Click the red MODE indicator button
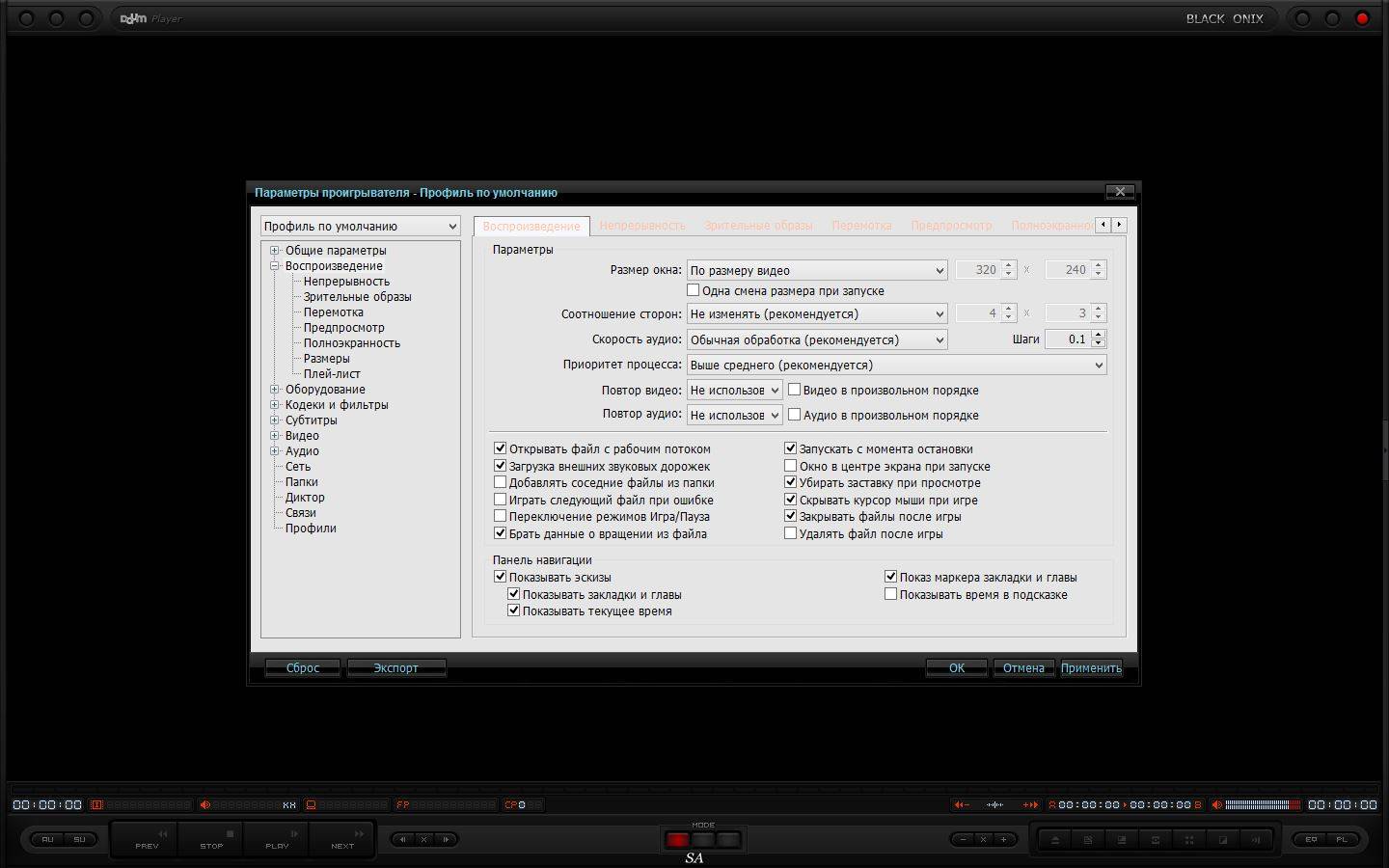1389x868 pixels. 677,840
